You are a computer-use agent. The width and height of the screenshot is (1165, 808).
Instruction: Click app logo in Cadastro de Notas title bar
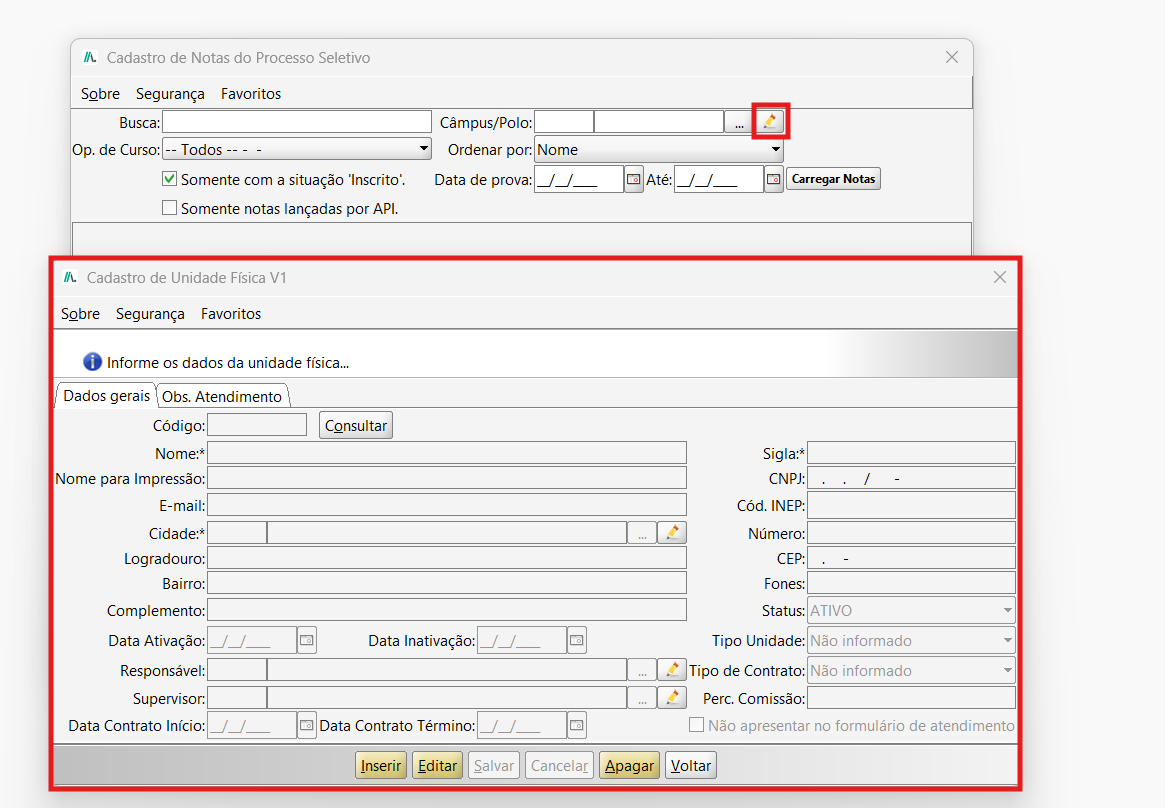click(x=90, y=57)
